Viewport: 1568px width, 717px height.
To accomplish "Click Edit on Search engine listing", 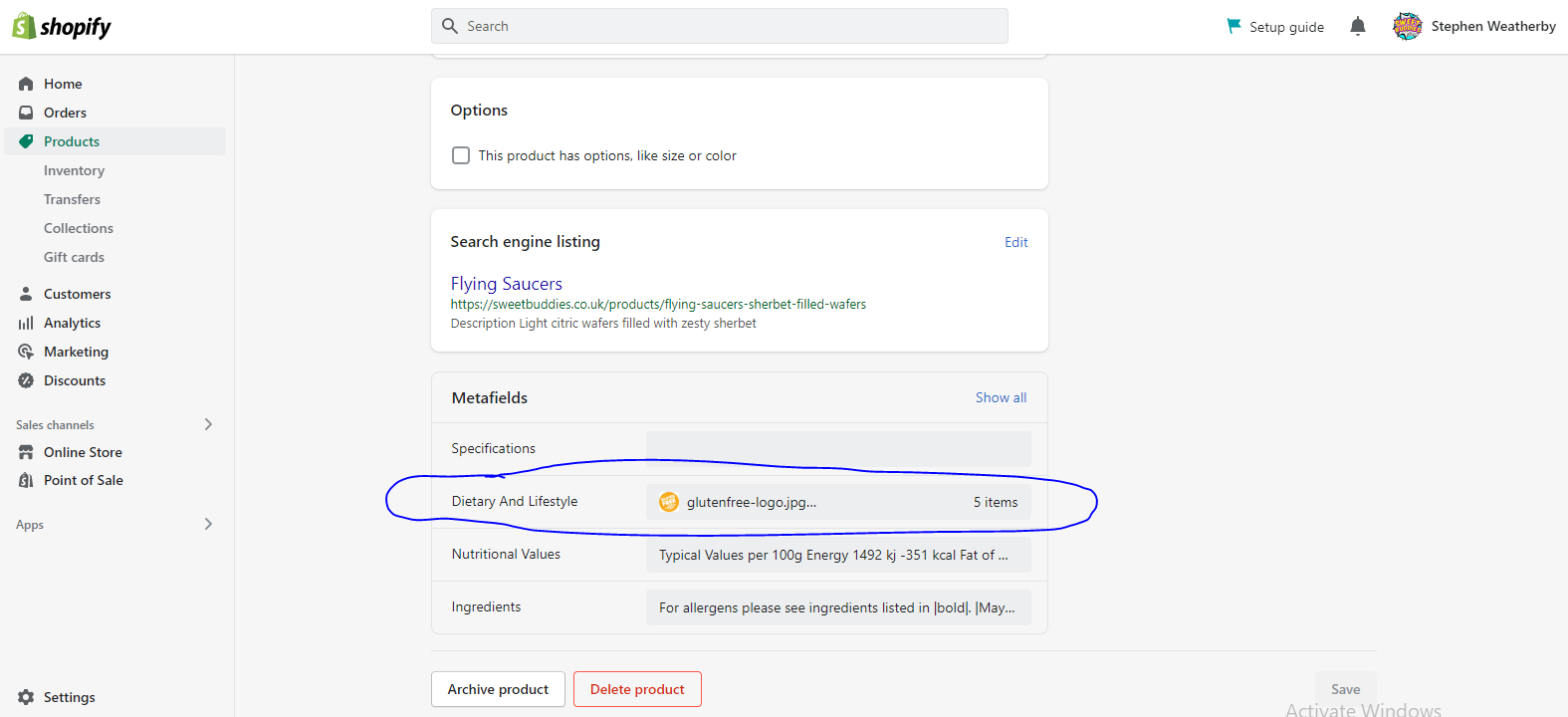I will click(1015, 242).
